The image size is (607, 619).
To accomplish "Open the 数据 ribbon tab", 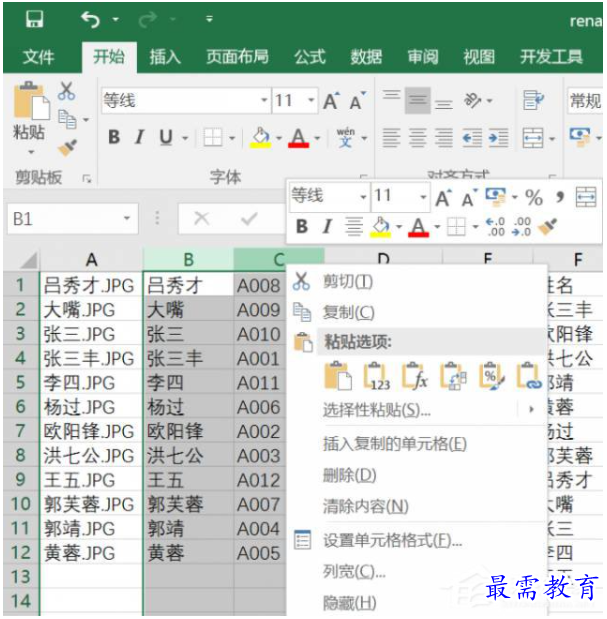I will 366,57.
